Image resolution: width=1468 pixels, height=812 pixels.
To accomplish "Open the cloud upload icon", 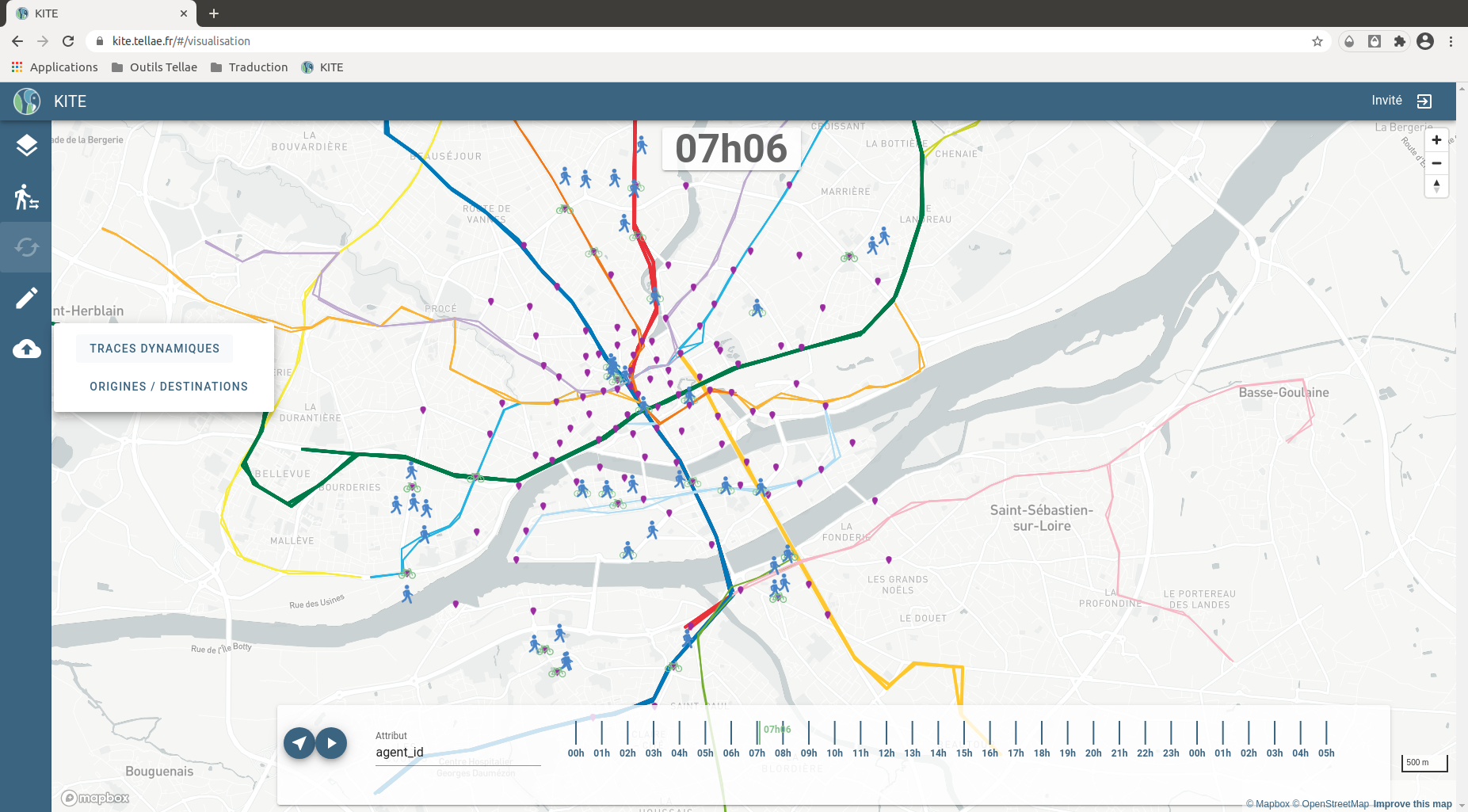I will tap(26, 349).
